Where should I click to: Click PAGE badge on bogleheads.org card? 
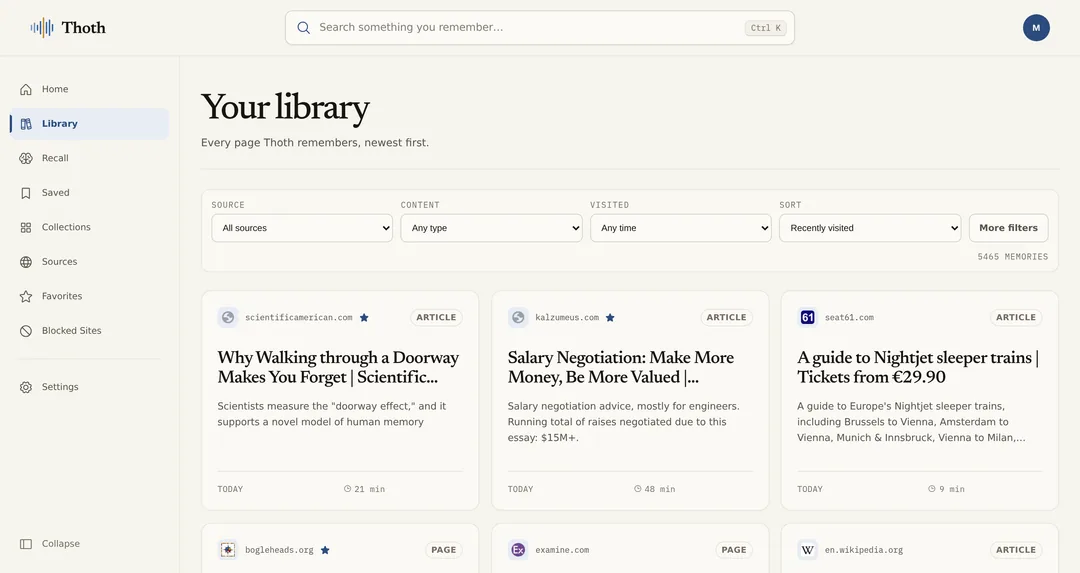pyautogui.click(x=444, y=550)
